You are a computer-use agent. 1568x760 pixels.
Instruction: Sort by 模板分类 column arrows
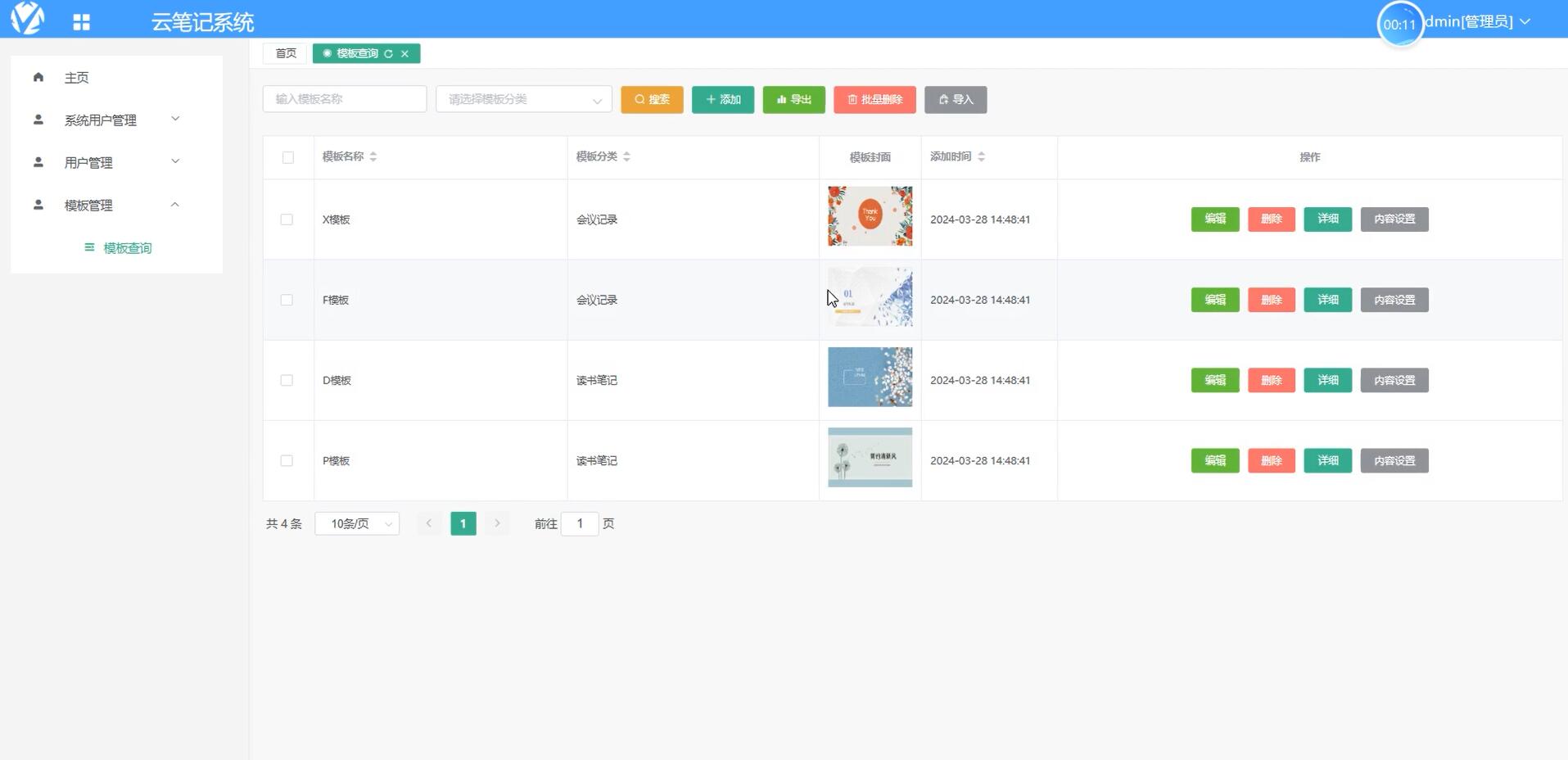click(x=626, y=156)
